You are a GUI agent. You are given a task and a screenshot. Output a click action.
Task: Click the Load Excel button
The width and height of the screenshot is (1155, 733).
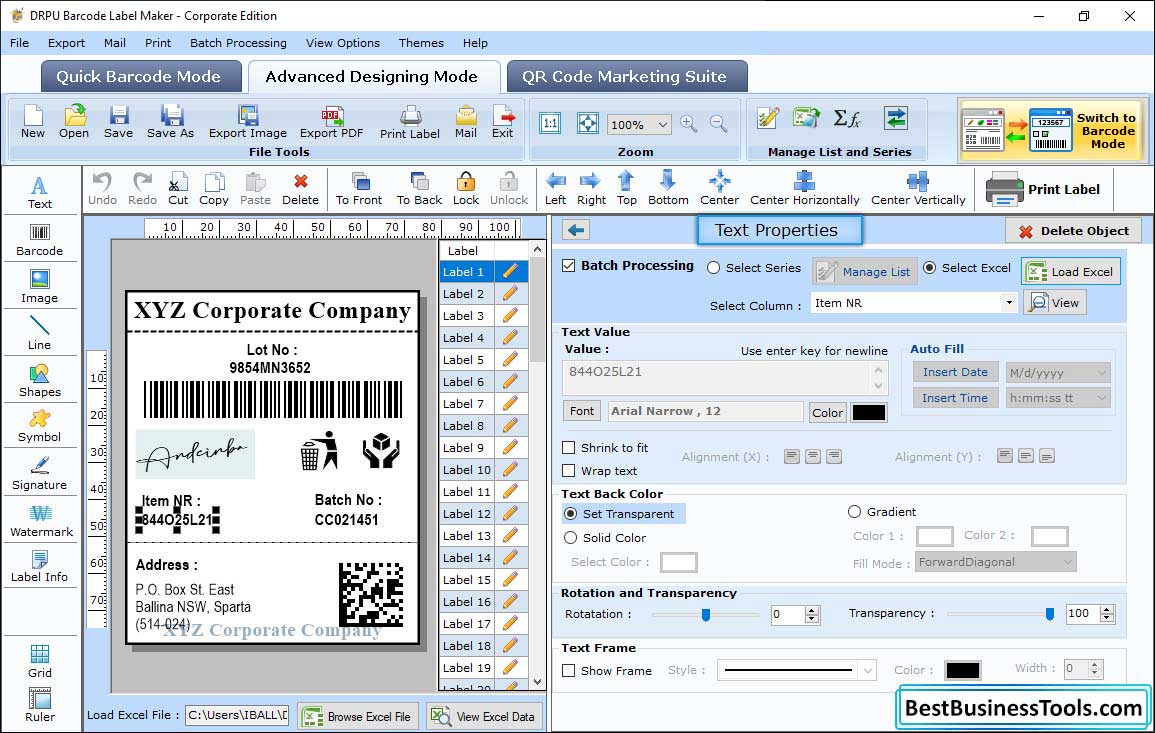click(x=1071, y=272)
